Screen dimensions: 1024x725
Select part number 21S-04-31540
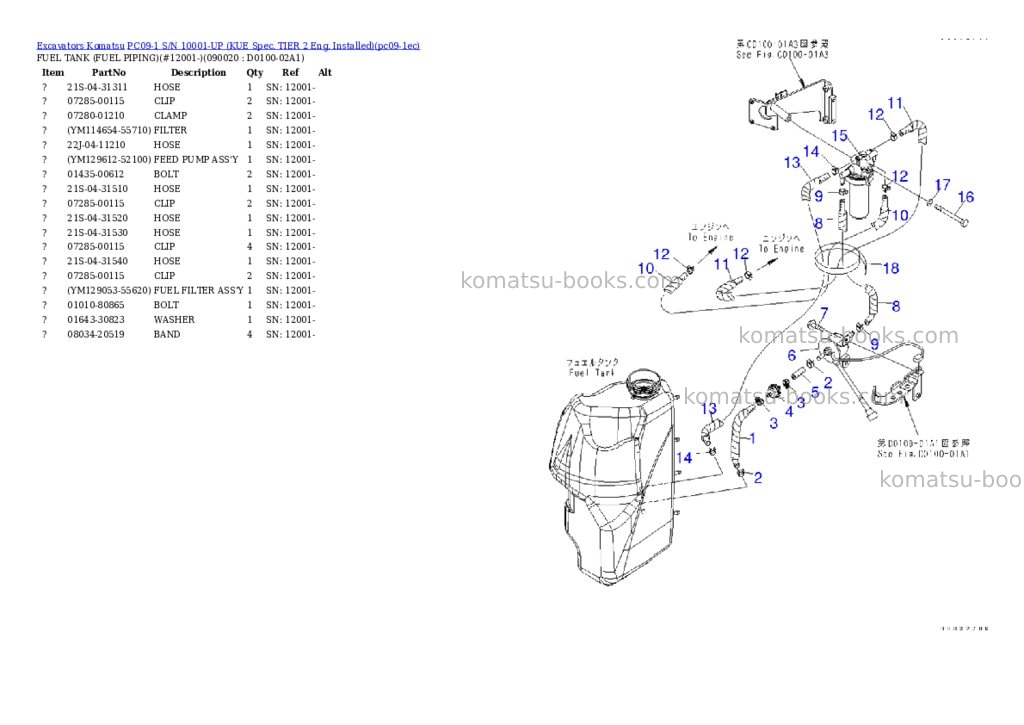click(x=97, y=261)
